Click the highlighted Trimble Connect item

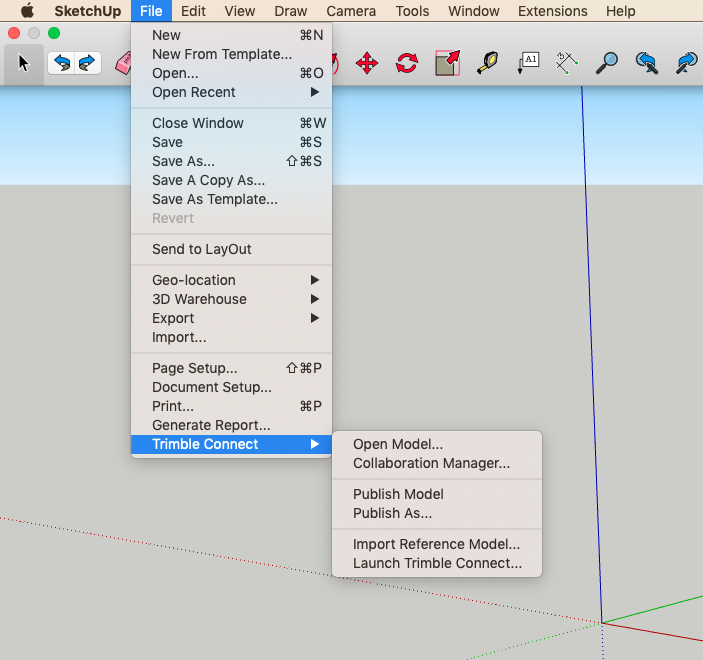[x=231, y=444]
